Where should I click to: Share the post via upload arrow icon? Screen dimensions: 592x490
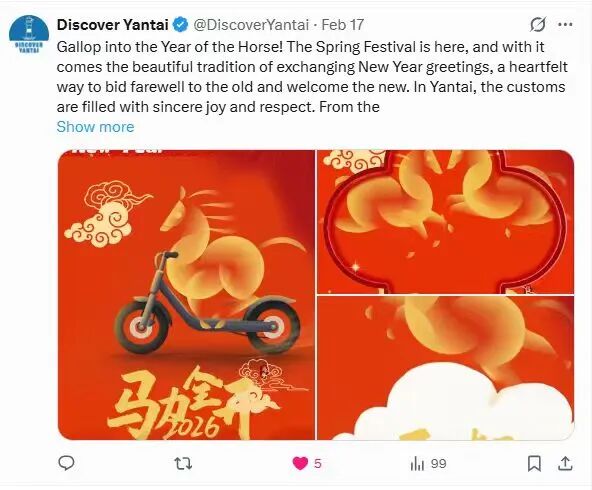[565, 463]
